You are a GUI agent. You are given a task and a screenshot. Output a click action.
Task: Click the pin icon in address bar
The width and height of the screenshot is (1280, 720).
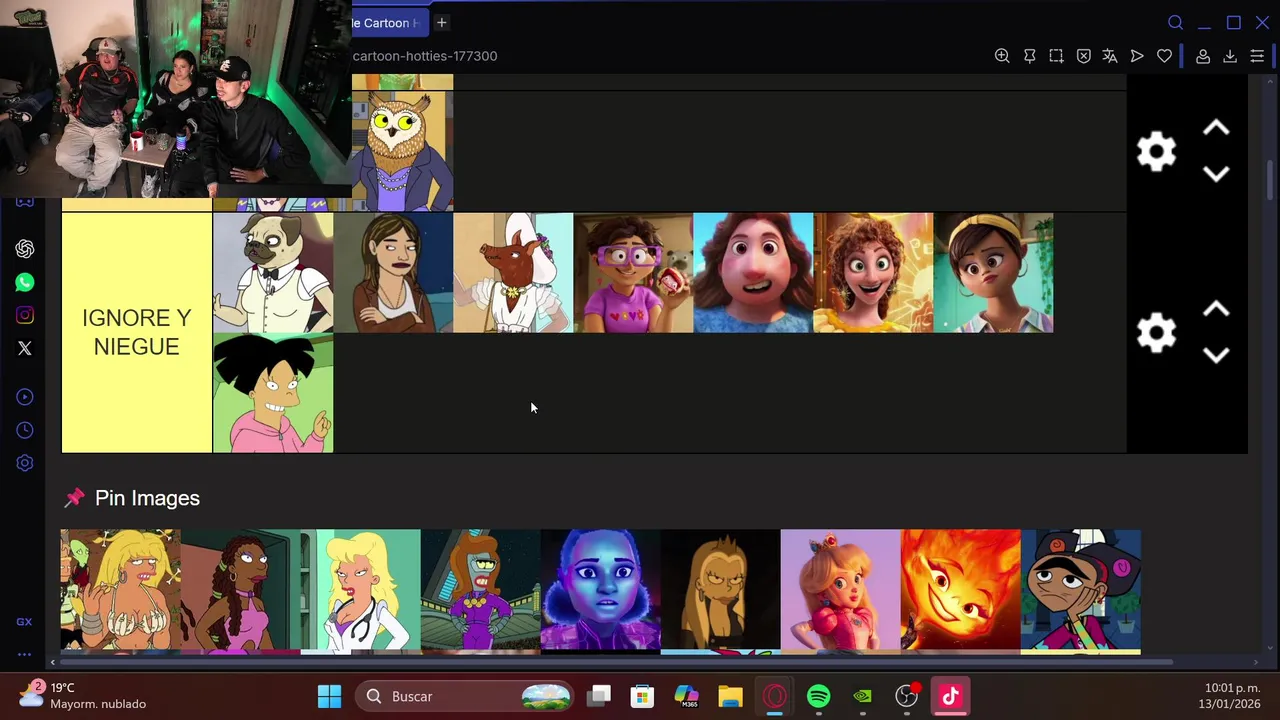(x=1029, y=56)
